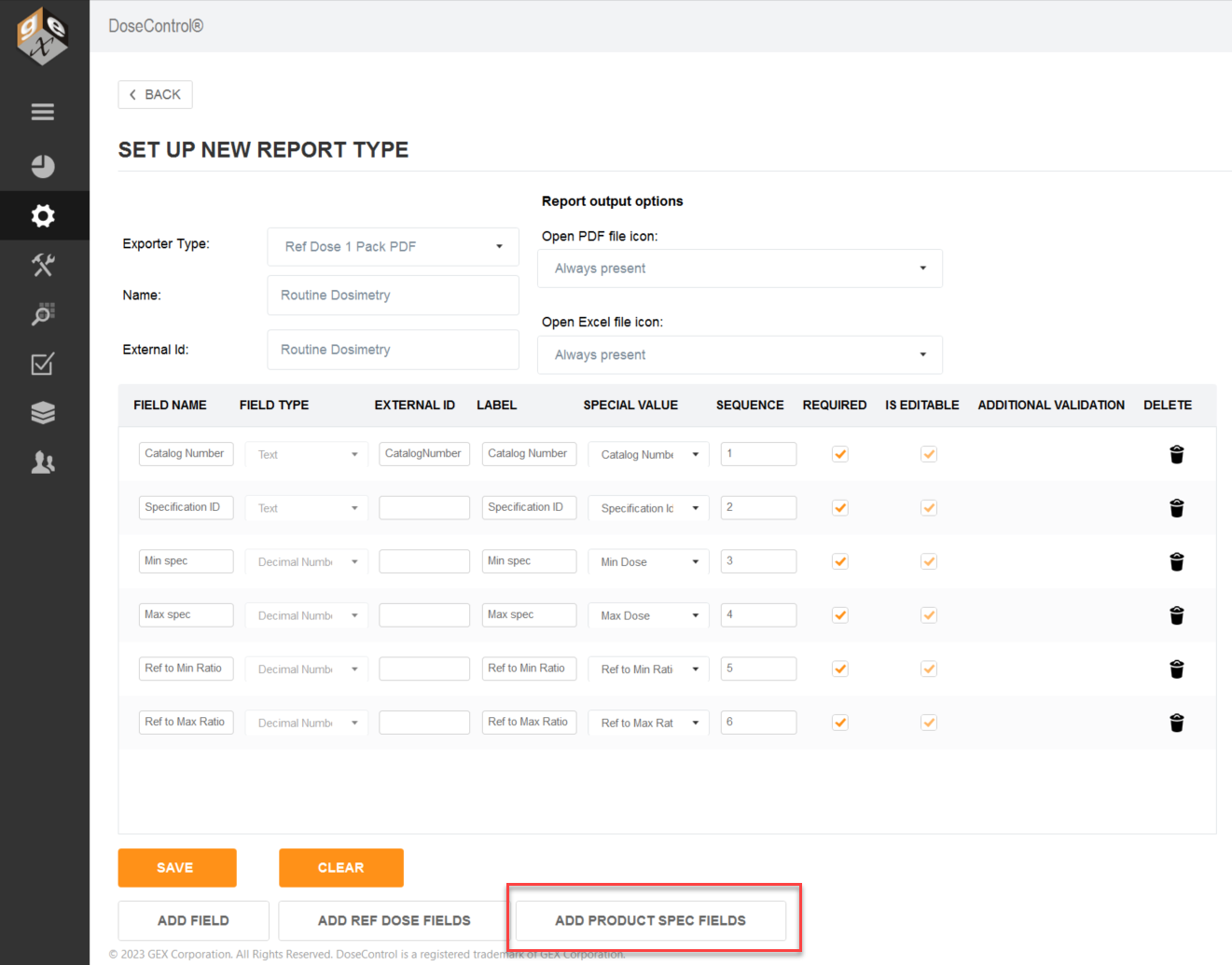
Task: Select the gear settings sidebar icon
Action: pyautogui.click(x=43, y=216)
